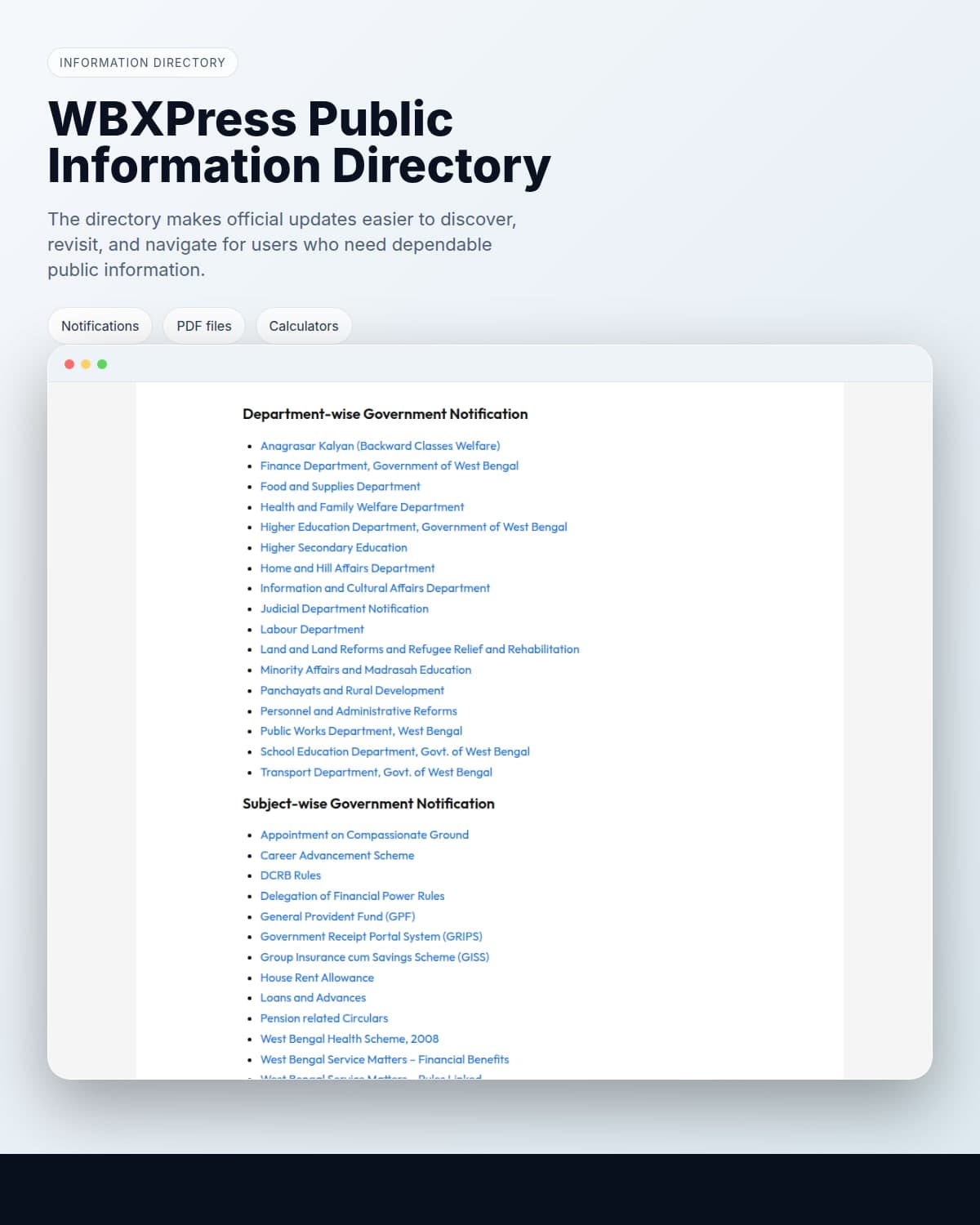
Task: Open Transport Department, Govt. of West Bengal
Action: coord(376,772)
